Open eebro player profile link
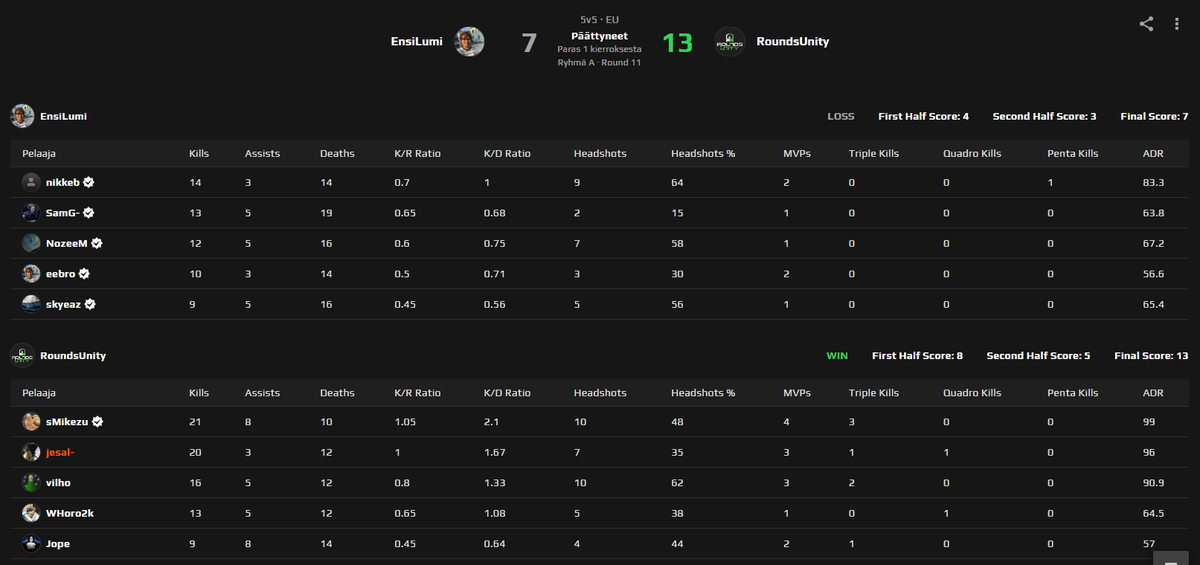This screenshot has height=565, width=1200. click(61, 274)
